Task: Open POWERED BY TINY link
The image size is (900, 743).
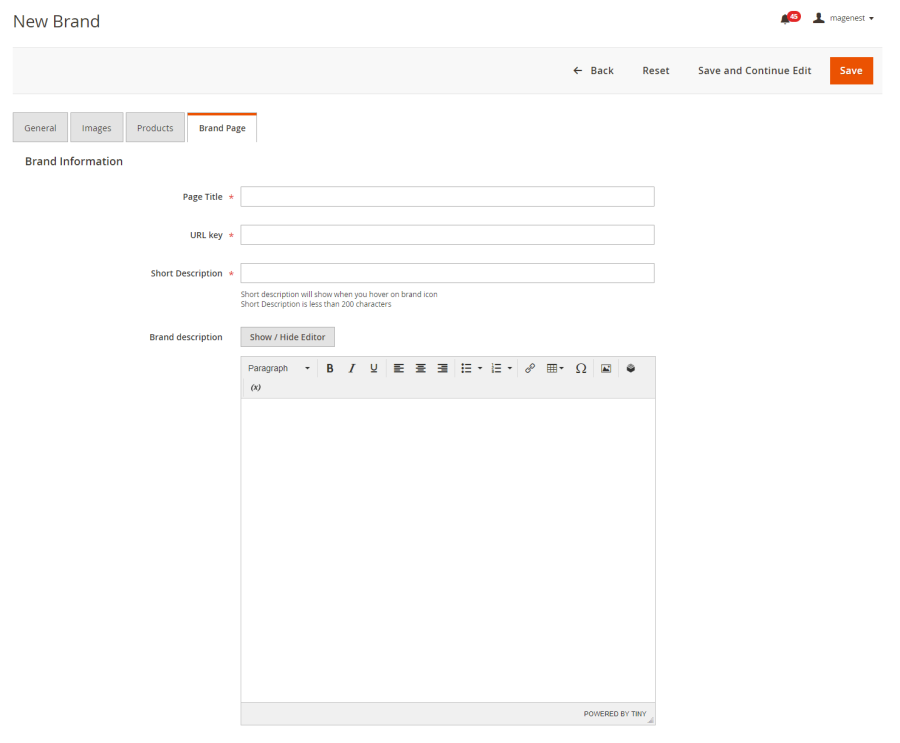Action: coord(615,714)
